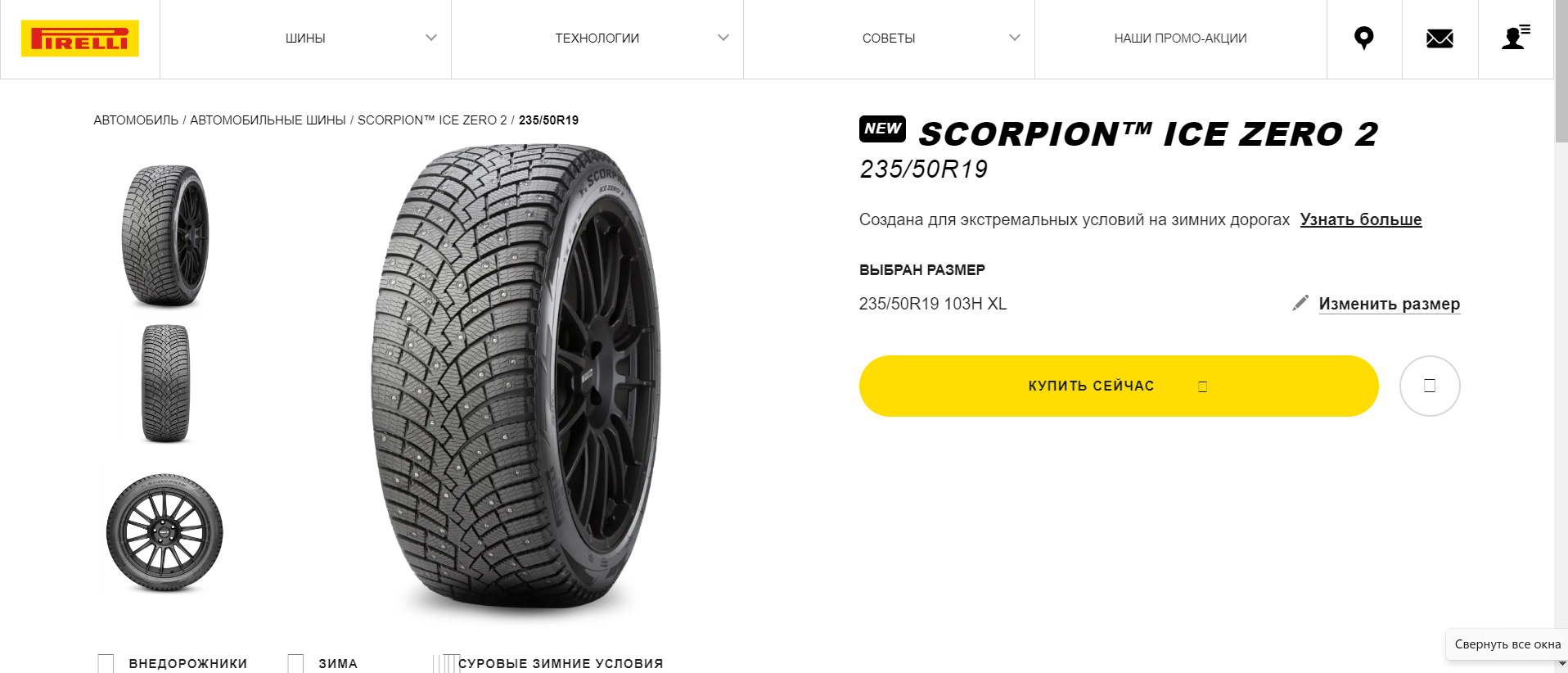
Task: Open the contact envelope icon
Action: [x=1440, y=38]
